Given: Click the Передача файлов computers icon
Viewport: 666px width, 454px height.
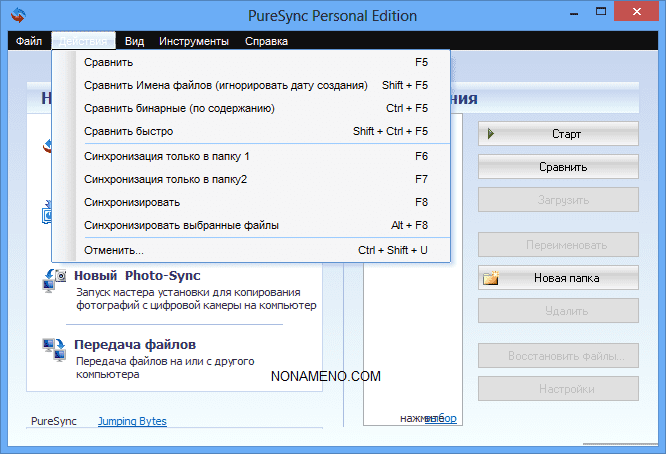Looking at the screenshot, I should (x=54, y=349).
